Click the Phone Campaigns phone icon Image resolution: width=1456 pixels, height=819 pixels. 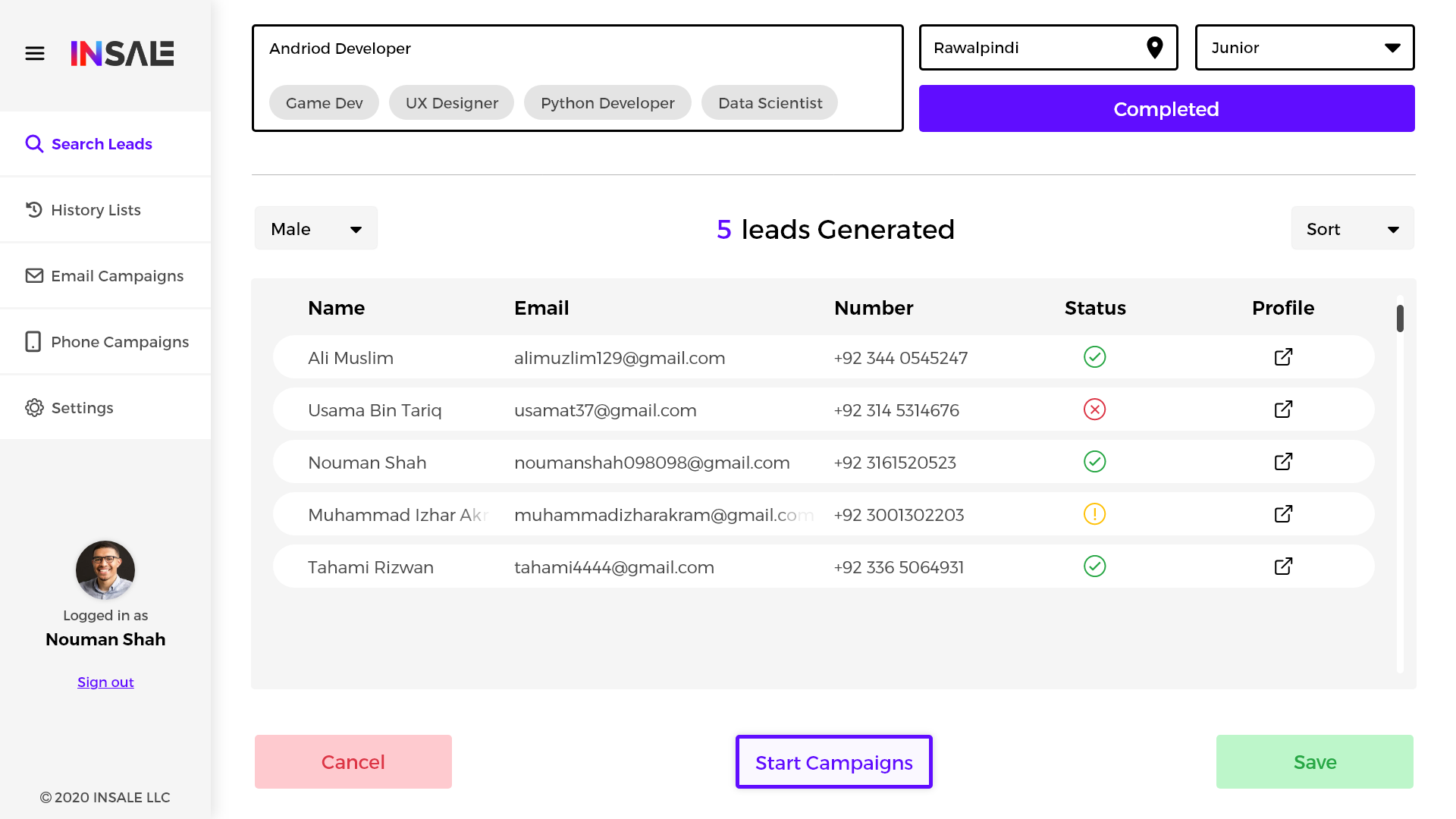coord(33,342)
